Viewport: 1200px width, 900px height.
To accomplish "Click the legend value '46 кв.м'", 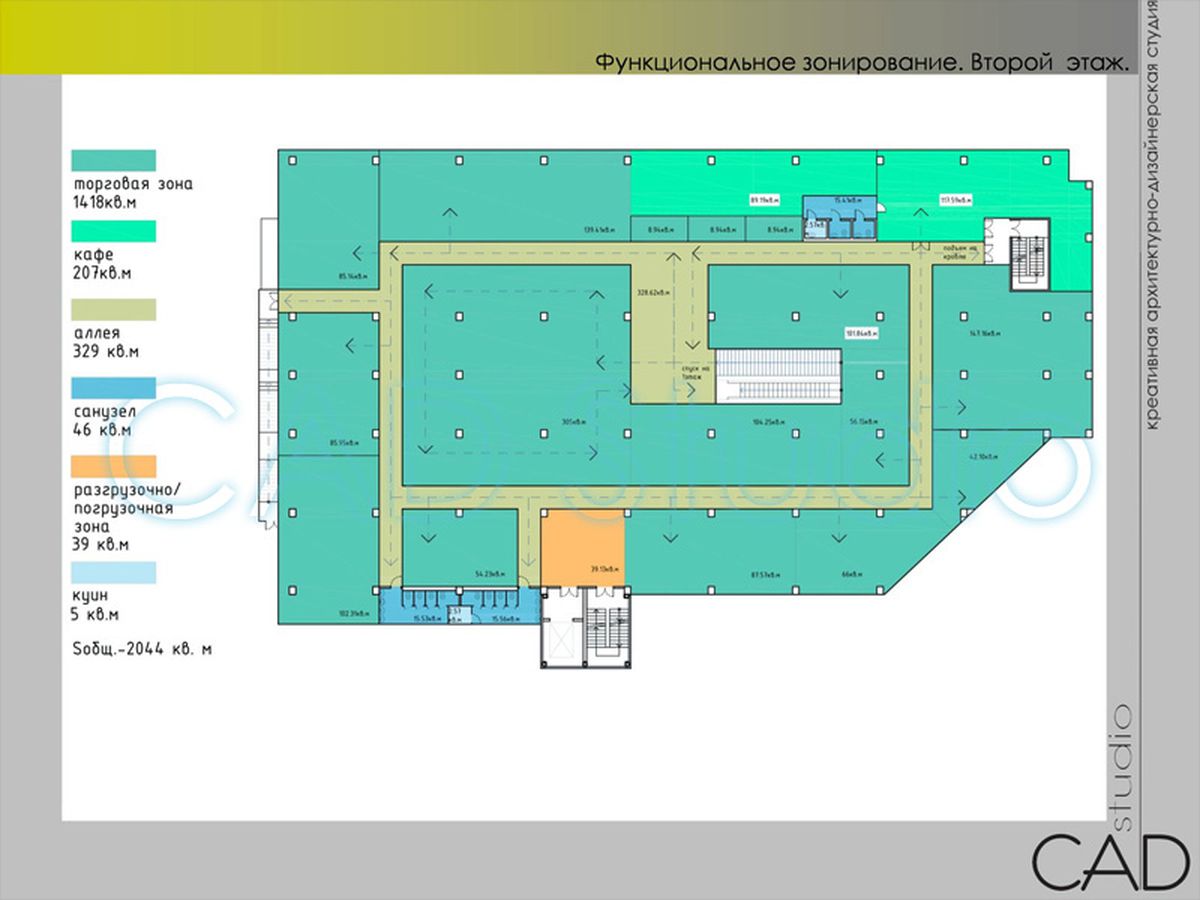I will 101,430.
